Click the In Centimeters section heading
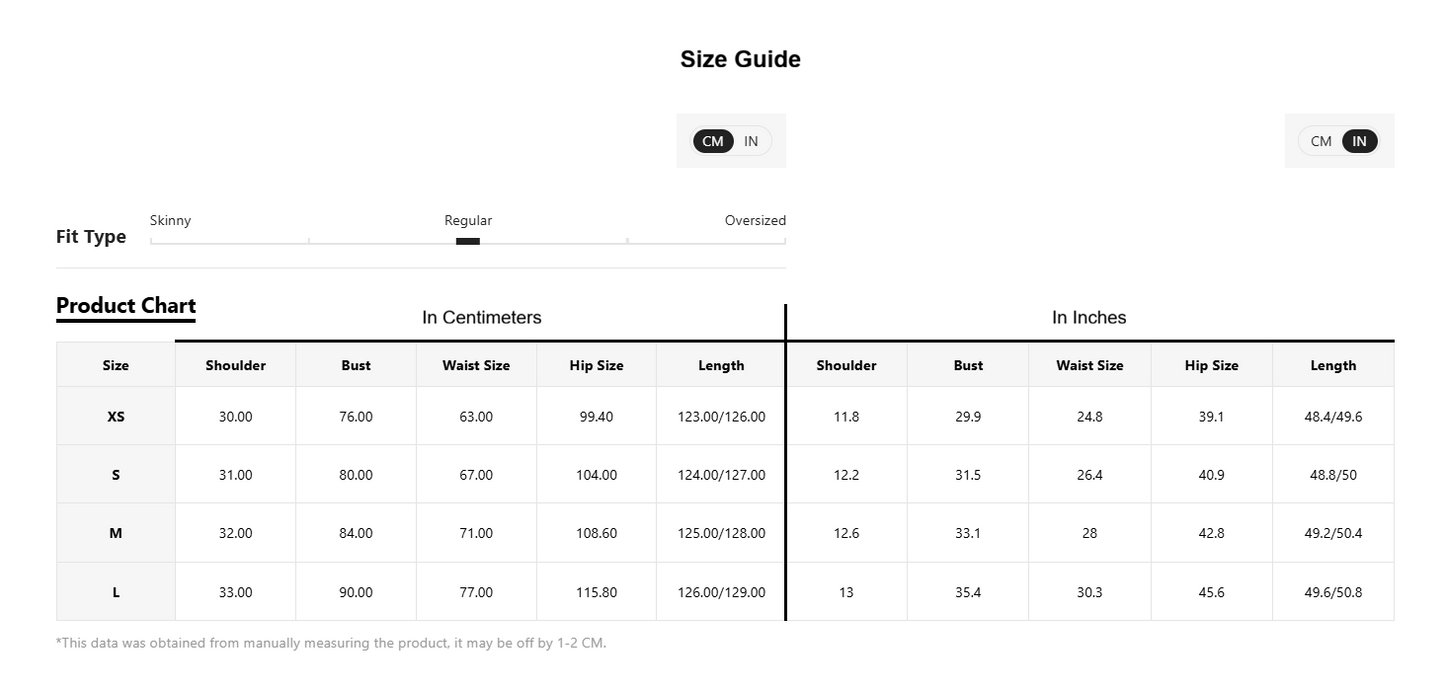 [481, 317]
